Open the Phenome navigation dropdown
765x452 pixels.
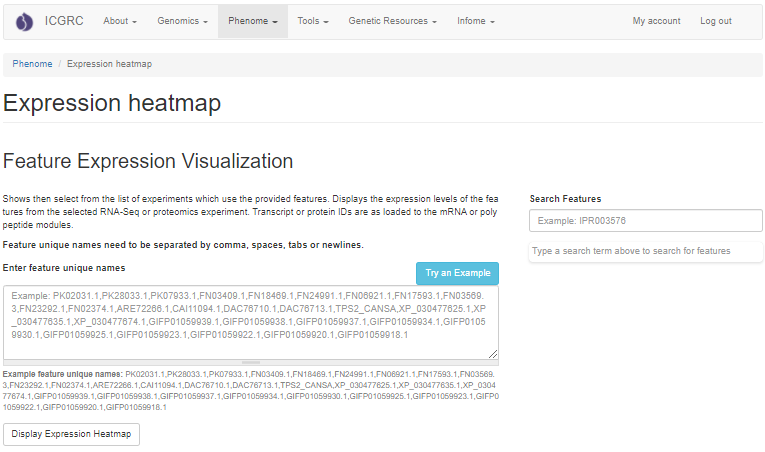pos(253,21)
